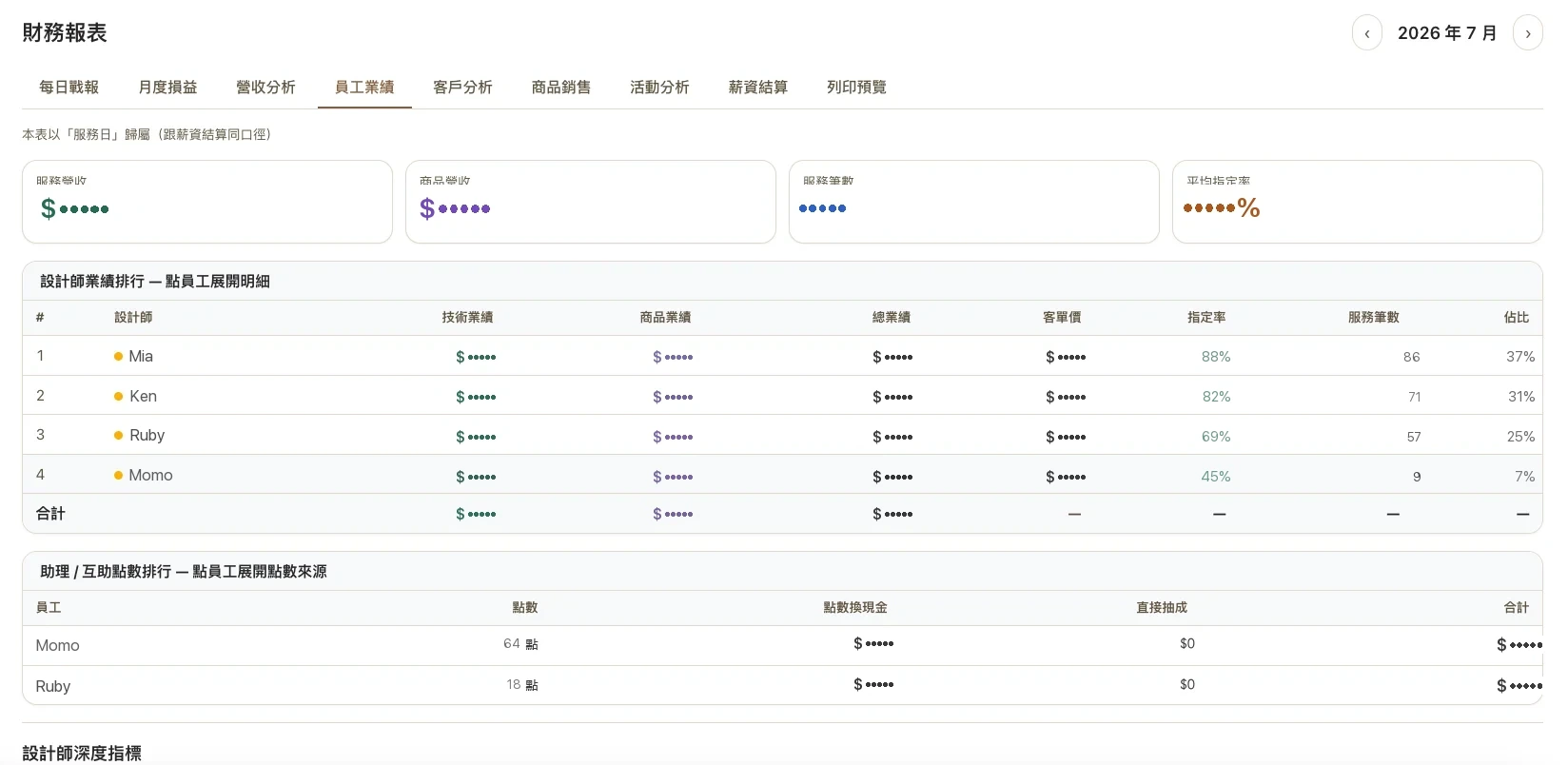Open the 每日戰報 tab
Image resolution: width=1568 pixels, height=765 pixels.
tap(69, 88)
